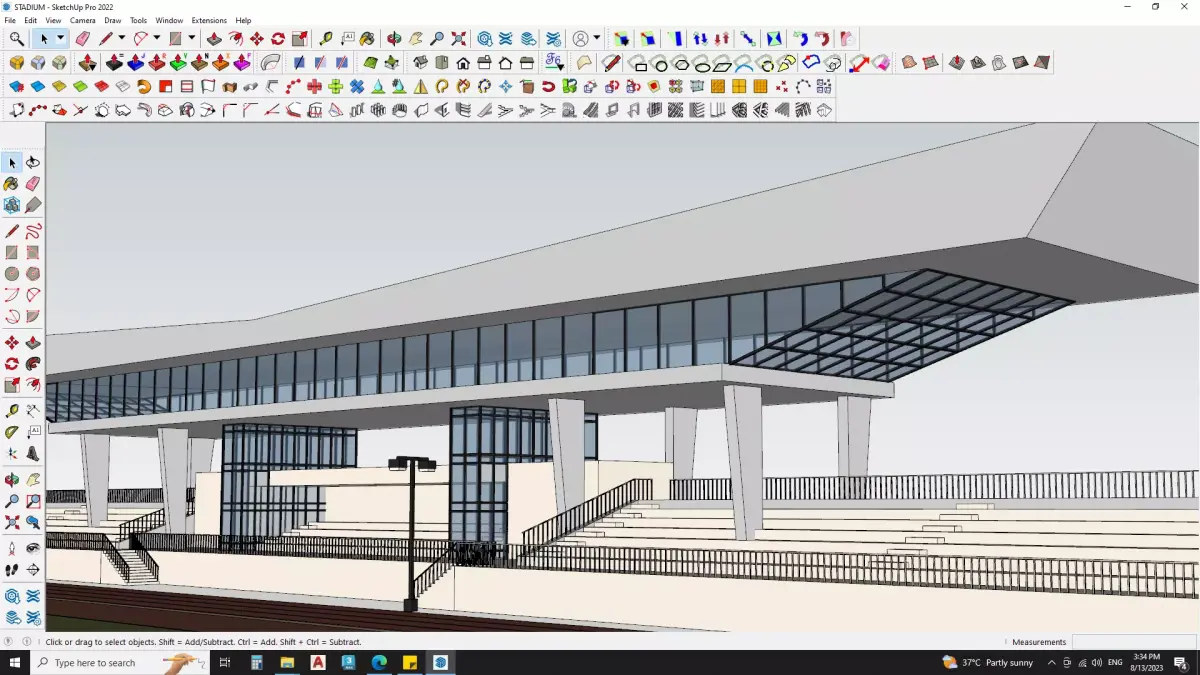Open the Window menu
1200x675 pixels.
[x=169, y=20]
